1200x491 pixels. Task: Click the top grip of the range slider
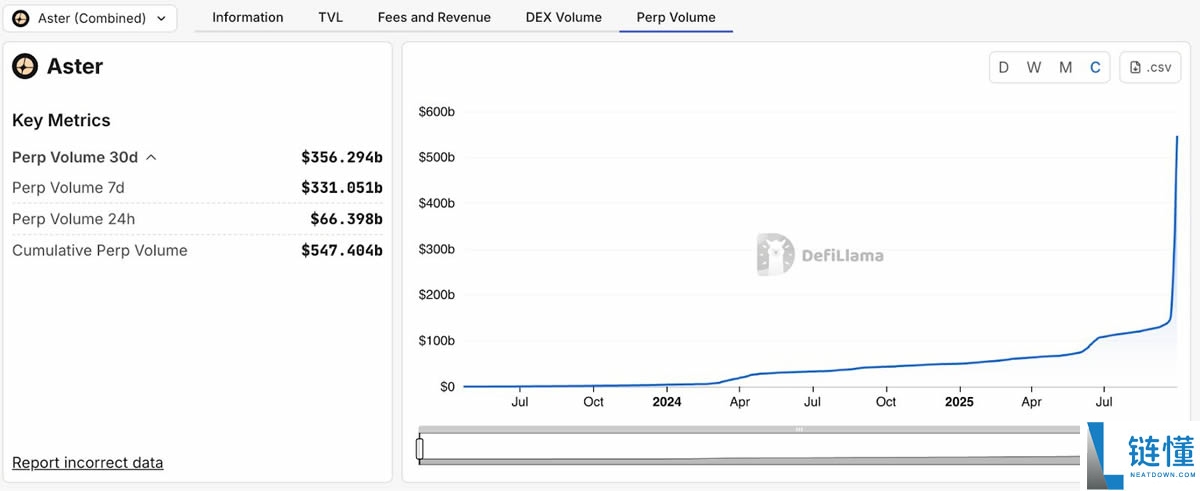[799, 429]
